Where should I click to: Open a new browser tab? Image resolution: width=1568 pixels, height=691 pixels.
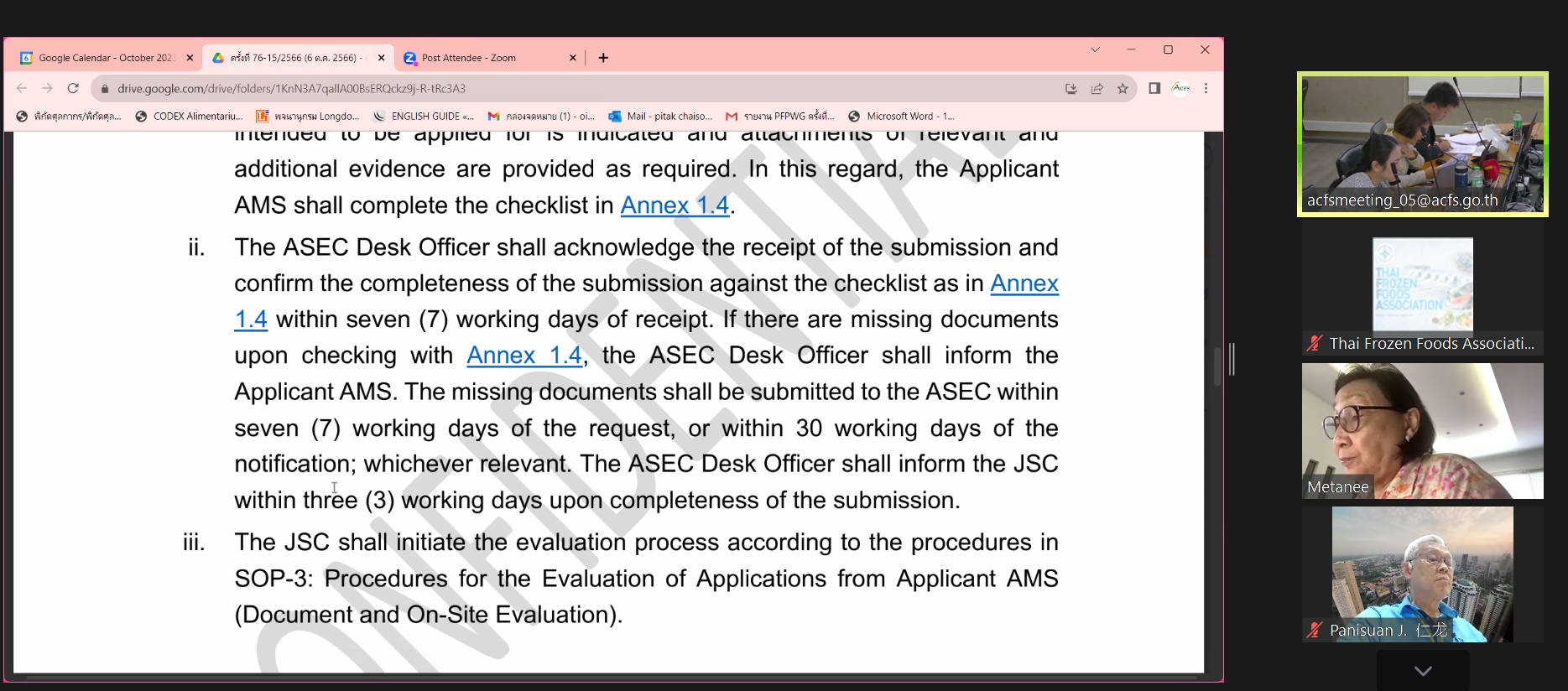pos(603,58)
